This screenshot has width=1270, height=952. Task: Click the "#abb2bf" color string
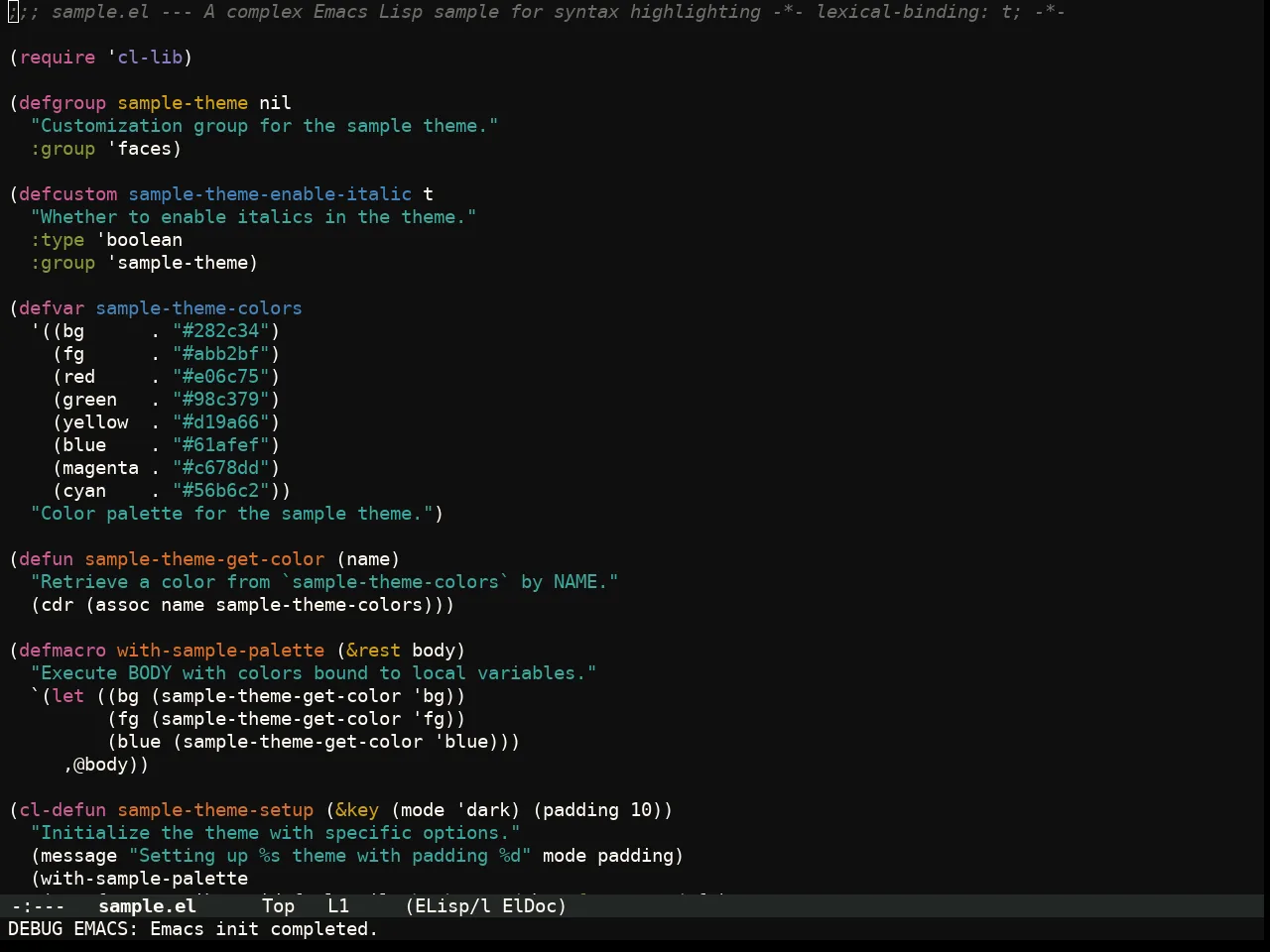[x=221, y=354]
